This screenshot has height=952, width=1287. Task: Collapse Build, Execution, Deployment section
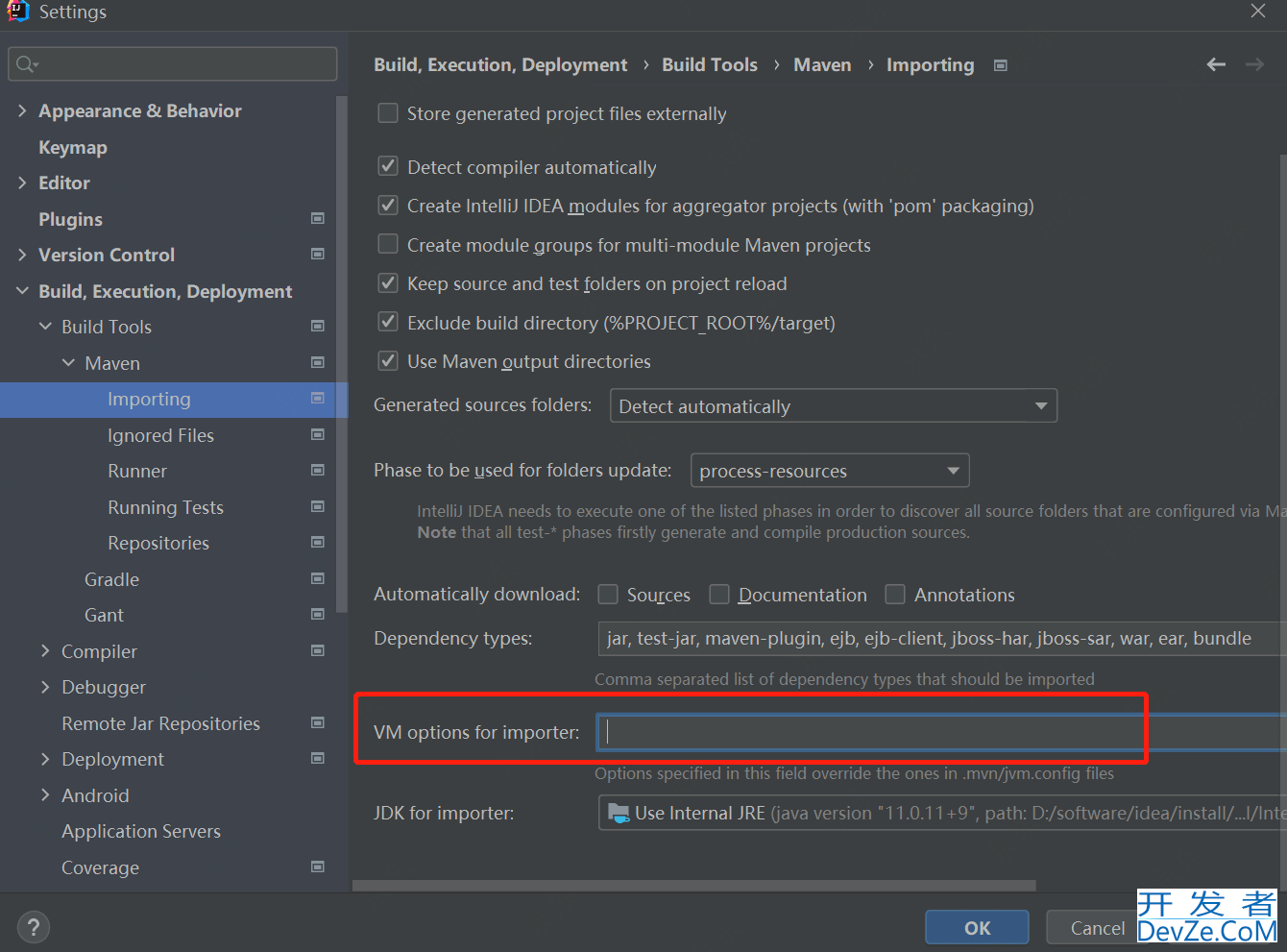click(22, 291)
